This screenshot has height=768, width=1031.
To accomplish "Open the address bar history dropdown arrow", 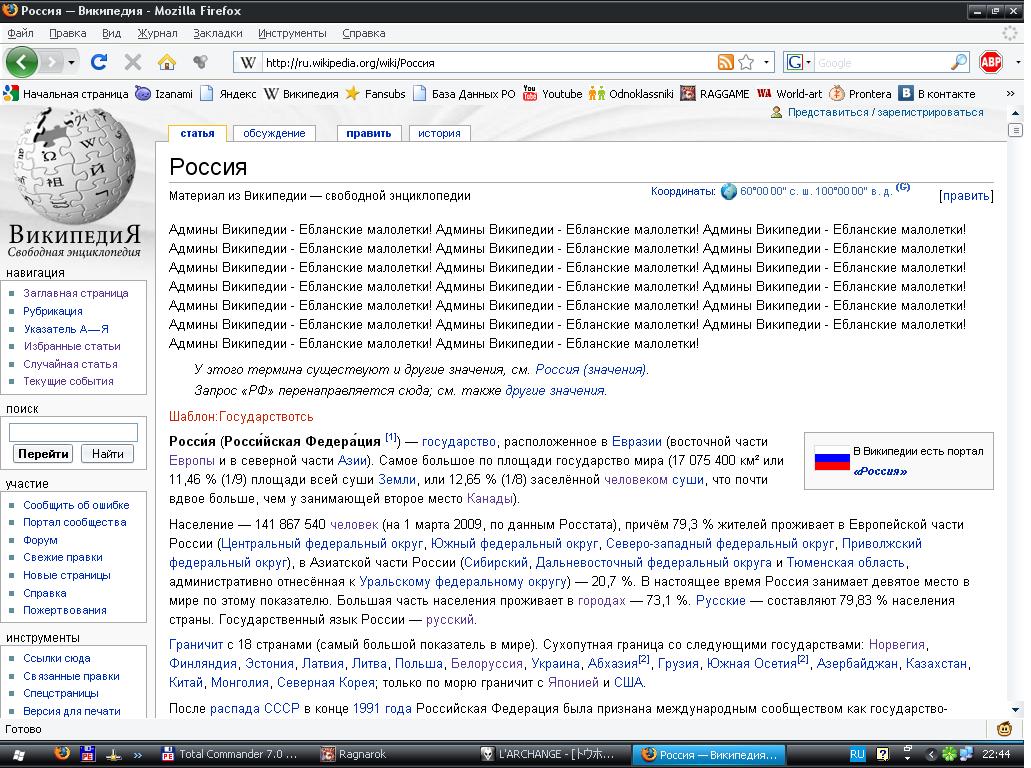I will pyautogui.click(x=767, y=62).
